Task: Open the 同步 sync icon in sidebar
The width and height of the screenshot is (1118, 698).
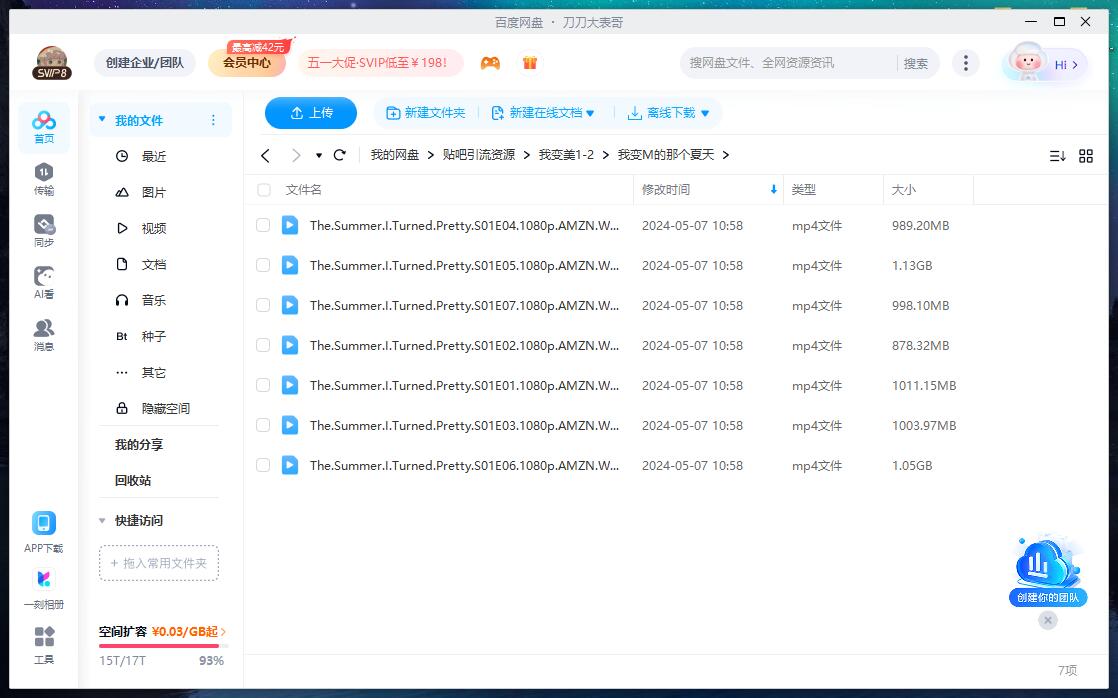Action: (x=44, y=230)
